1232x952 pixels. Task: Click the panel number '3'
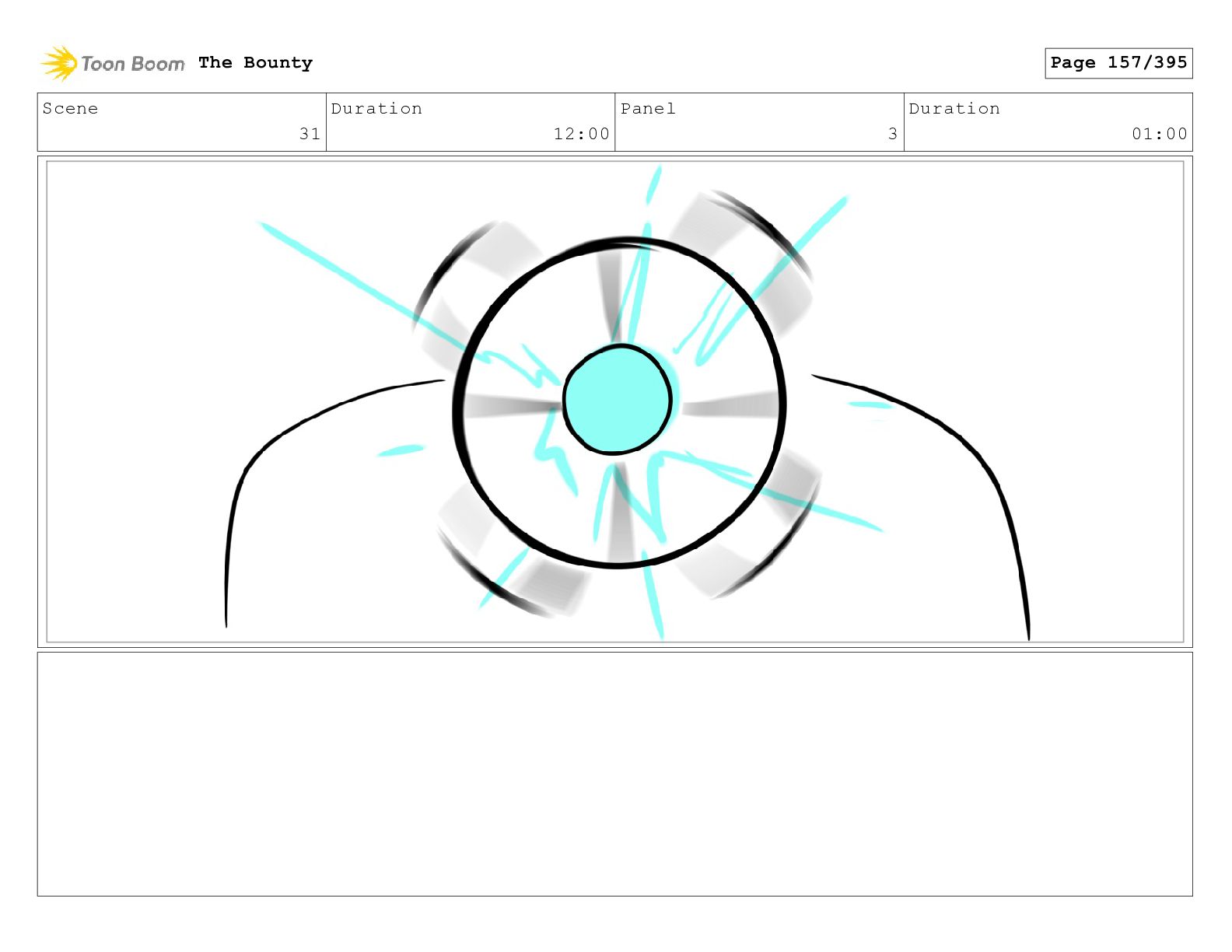[x=893, y=134]
